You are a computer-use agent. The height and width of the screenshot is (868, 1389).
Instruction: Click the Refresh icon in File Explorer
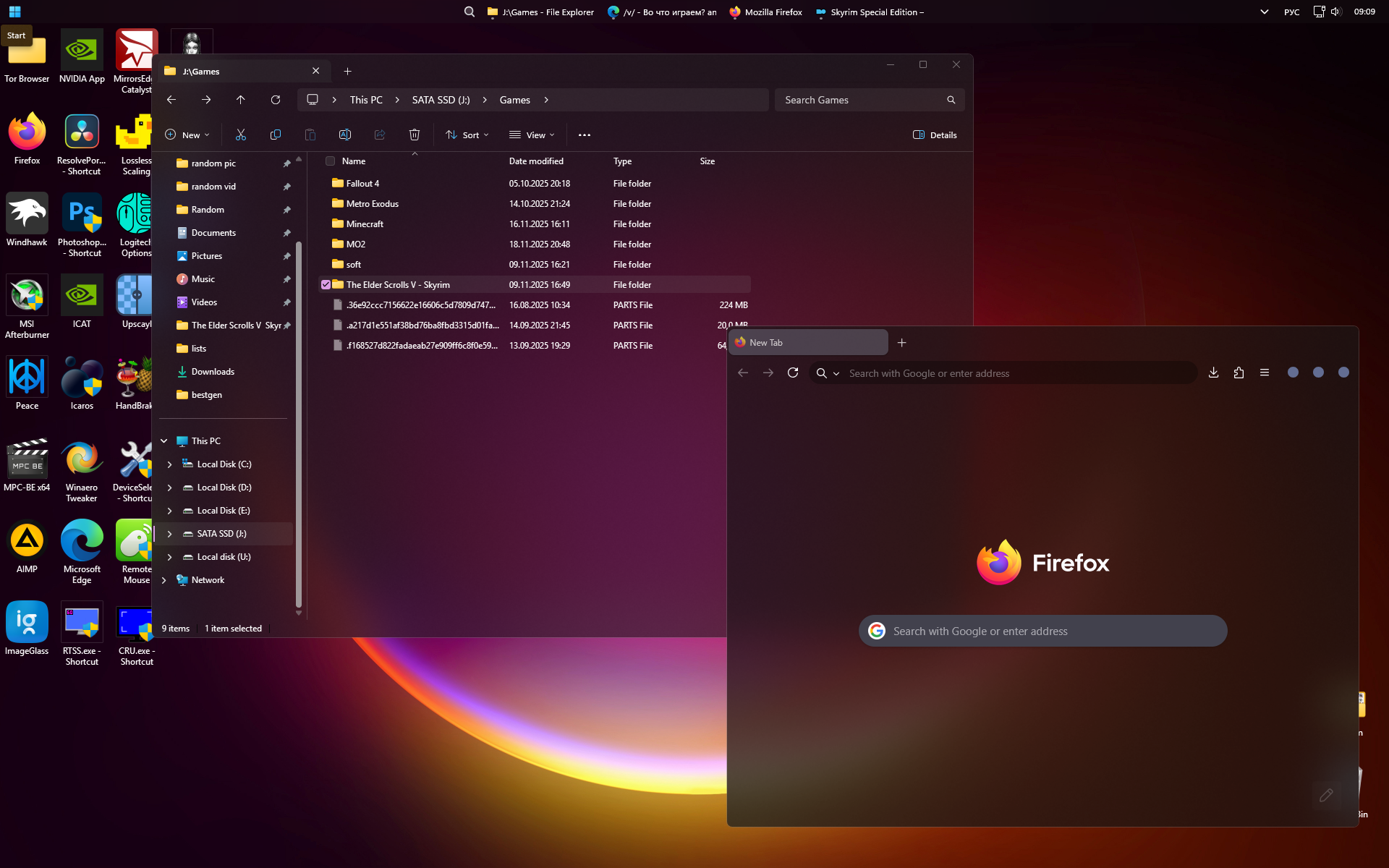click(276, 100)
